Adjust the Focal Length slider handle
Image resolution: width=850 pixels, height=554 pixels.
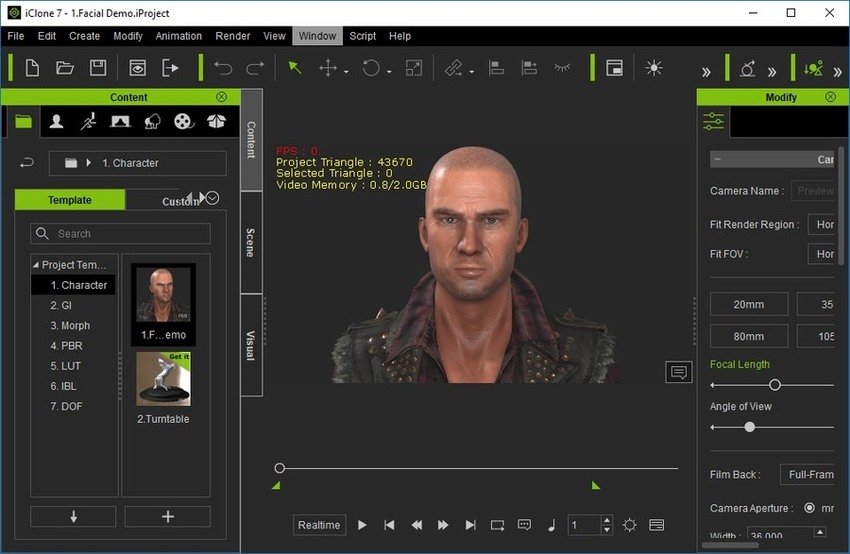tap(775, 385)
